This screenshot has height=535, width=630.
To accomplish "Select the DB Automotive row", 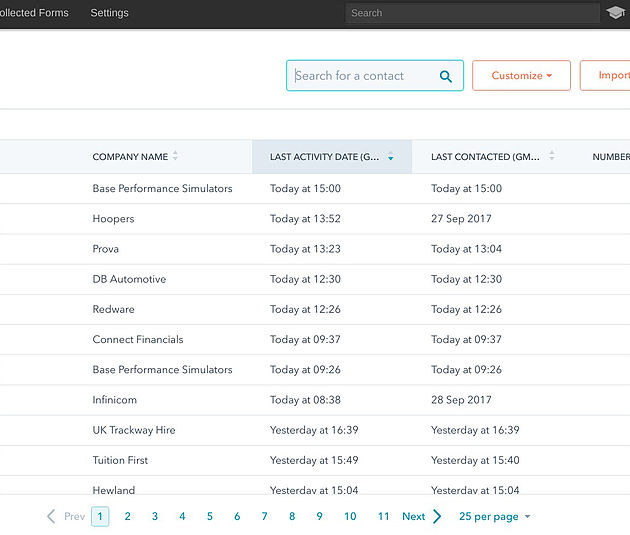I will point(129,279).
